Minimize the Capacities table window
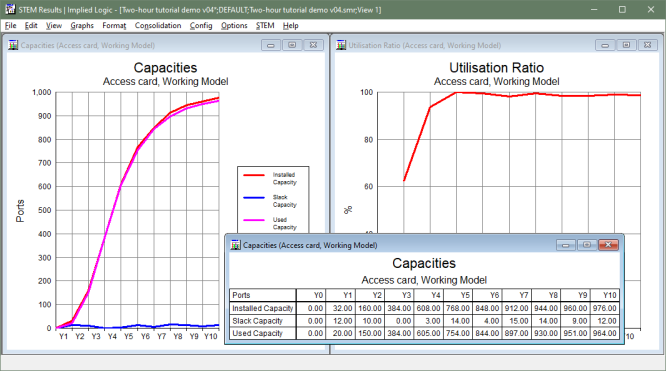The width and height of the screenshot is (666, 371). click(565, 245)
